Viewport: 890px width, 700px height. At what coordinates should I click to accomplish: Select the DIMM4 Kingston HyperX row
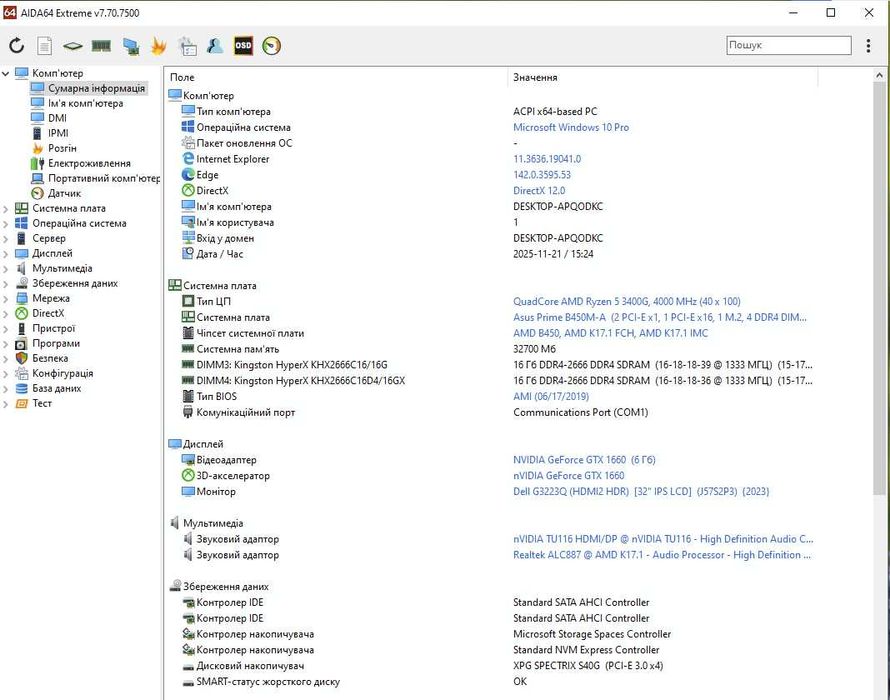tap(497, 381)
